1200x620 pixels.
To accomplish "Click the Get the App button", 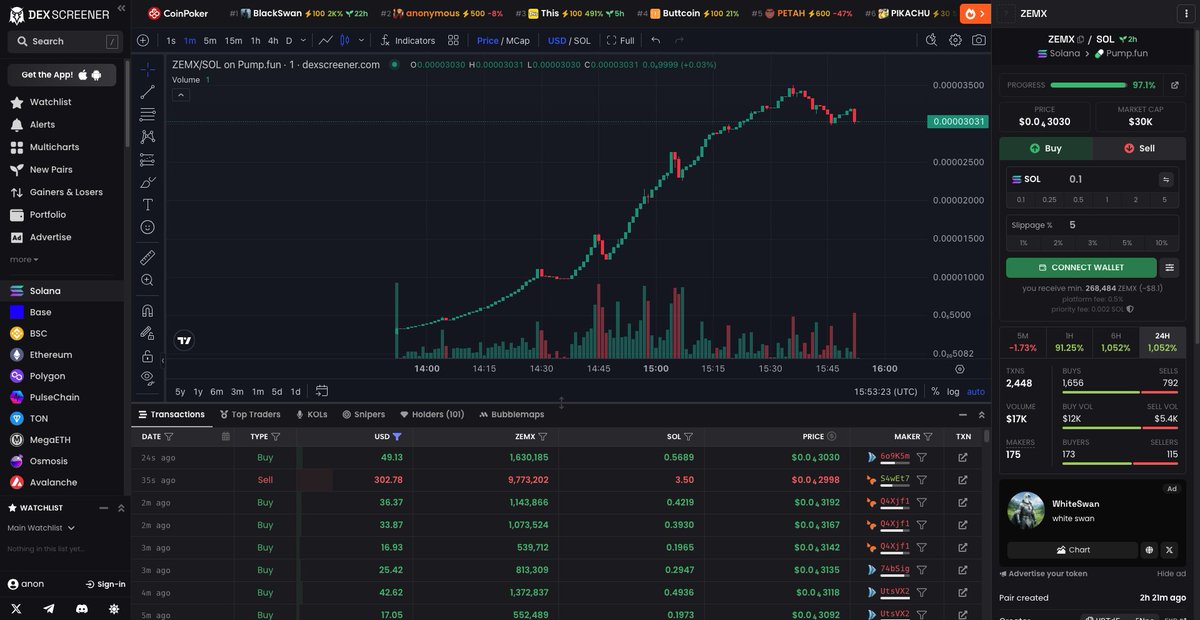I will pos(61,75).
